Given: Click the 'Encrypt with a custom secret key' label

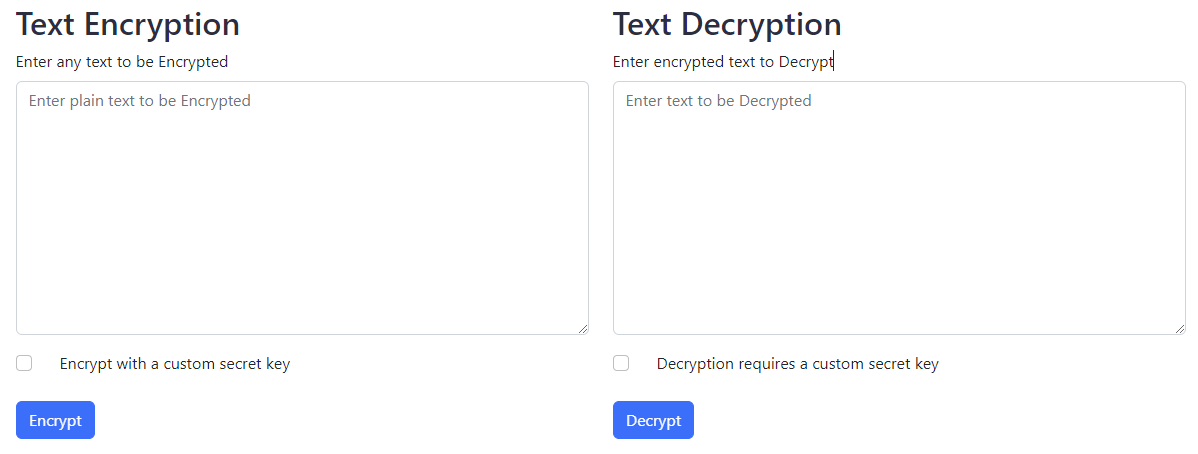Looking at the screenshot, I should 175,364.
